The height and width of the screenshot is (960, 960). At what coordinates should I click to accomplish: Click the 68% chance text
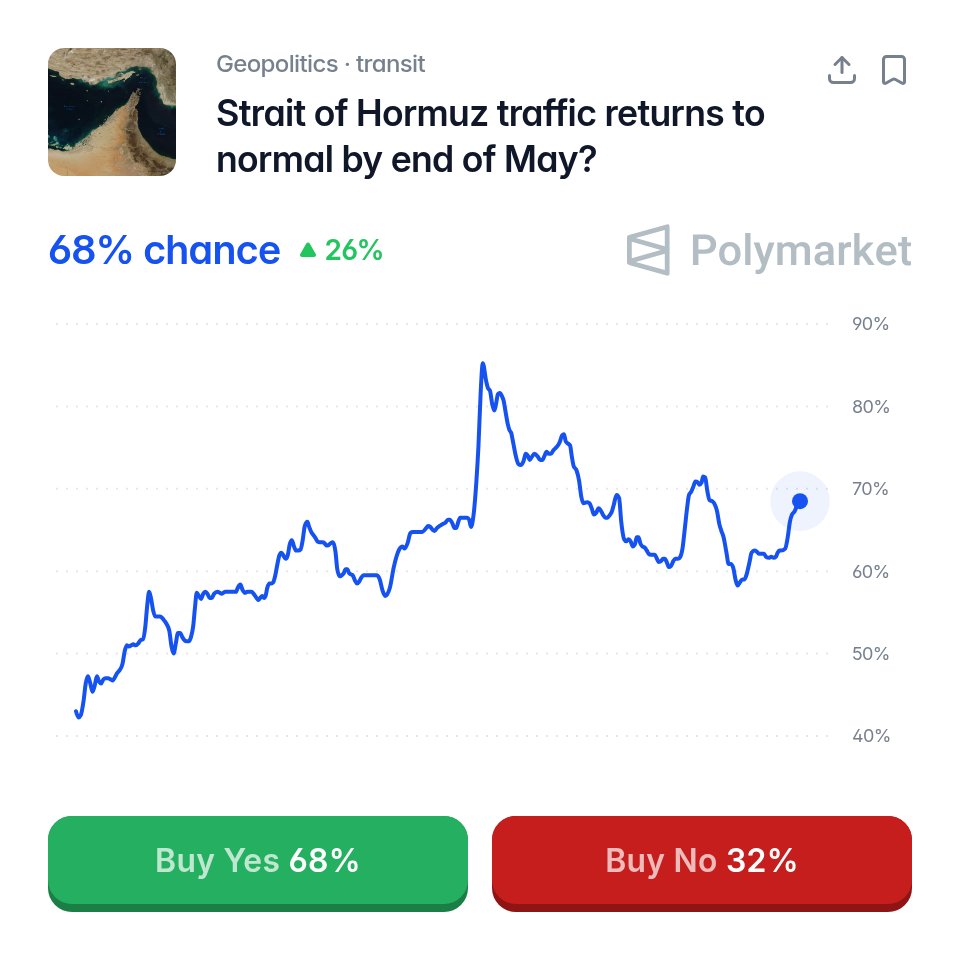pyautogui.click(x=164, y=250)
